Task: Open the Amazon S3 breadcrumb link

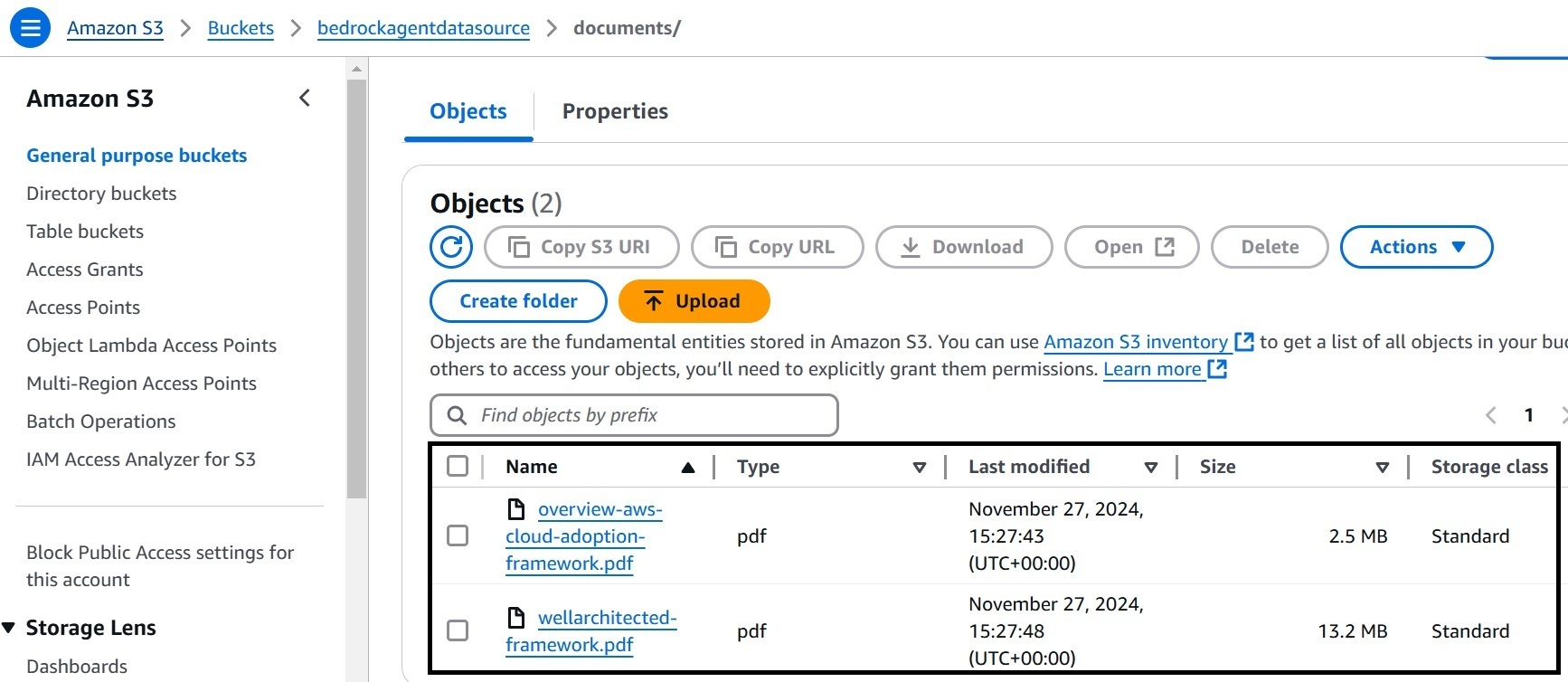Action: point(115,28)
